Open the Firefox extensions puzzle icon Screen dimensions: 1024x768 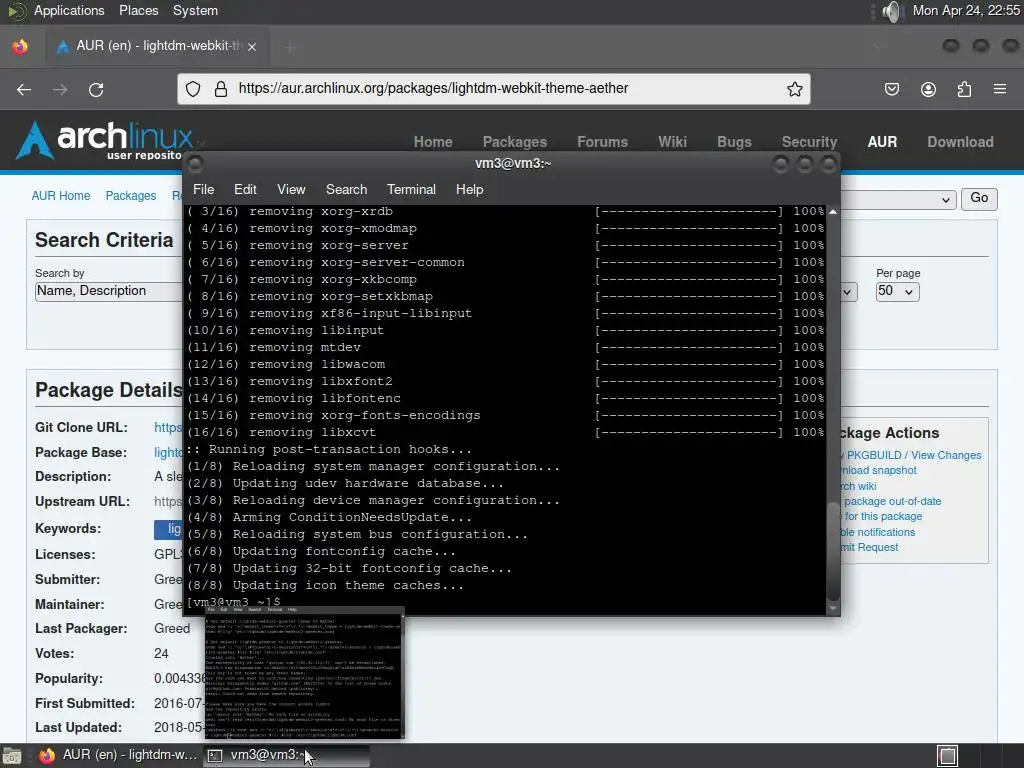tap(964, 89)
